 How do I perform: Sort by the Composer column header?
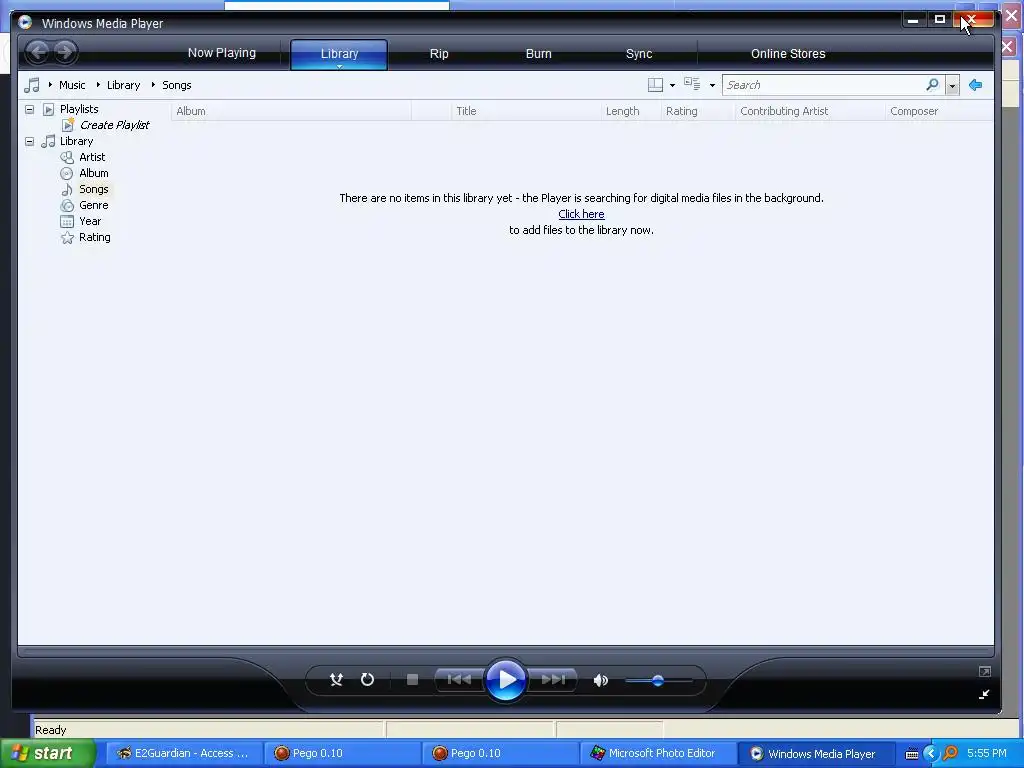coord(940,111)
